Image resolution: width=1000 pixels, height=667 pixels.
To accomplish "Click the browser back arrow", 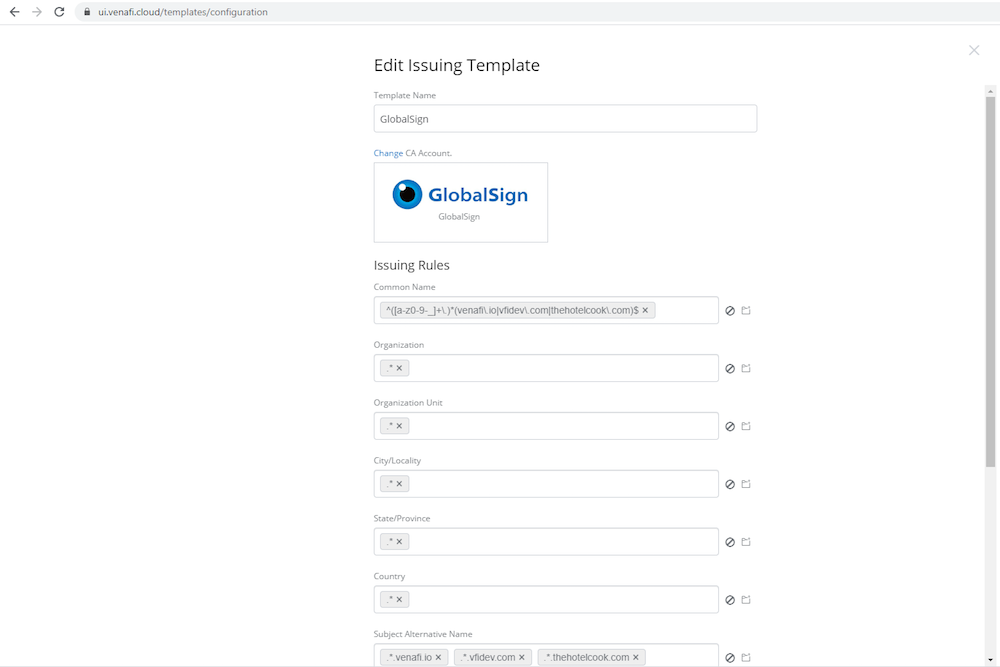I will [15, 11].
